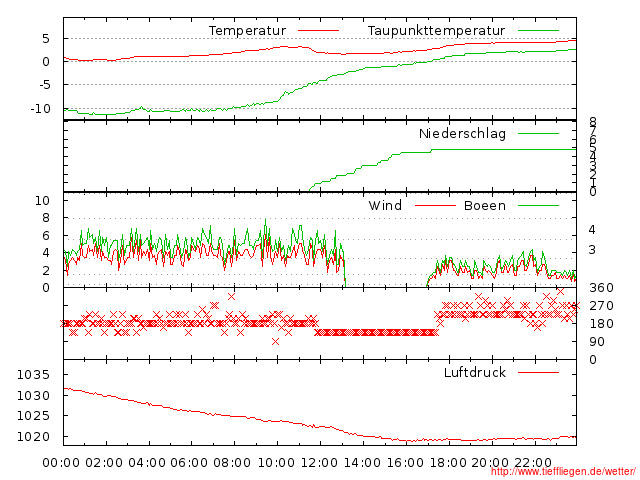The image size is (640, 480).
Task: Click the 04:00 time axis label
Action: click(x=147, y=463)
